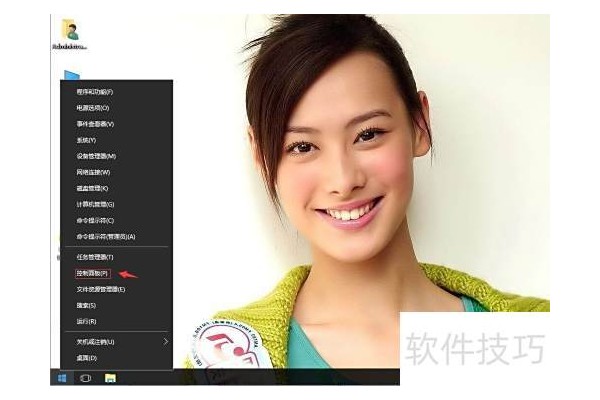The width and height of the screenshot is (600, 400).
Task: Open 控制面板(P) Control Panel
Action: [x=116, y=273]
